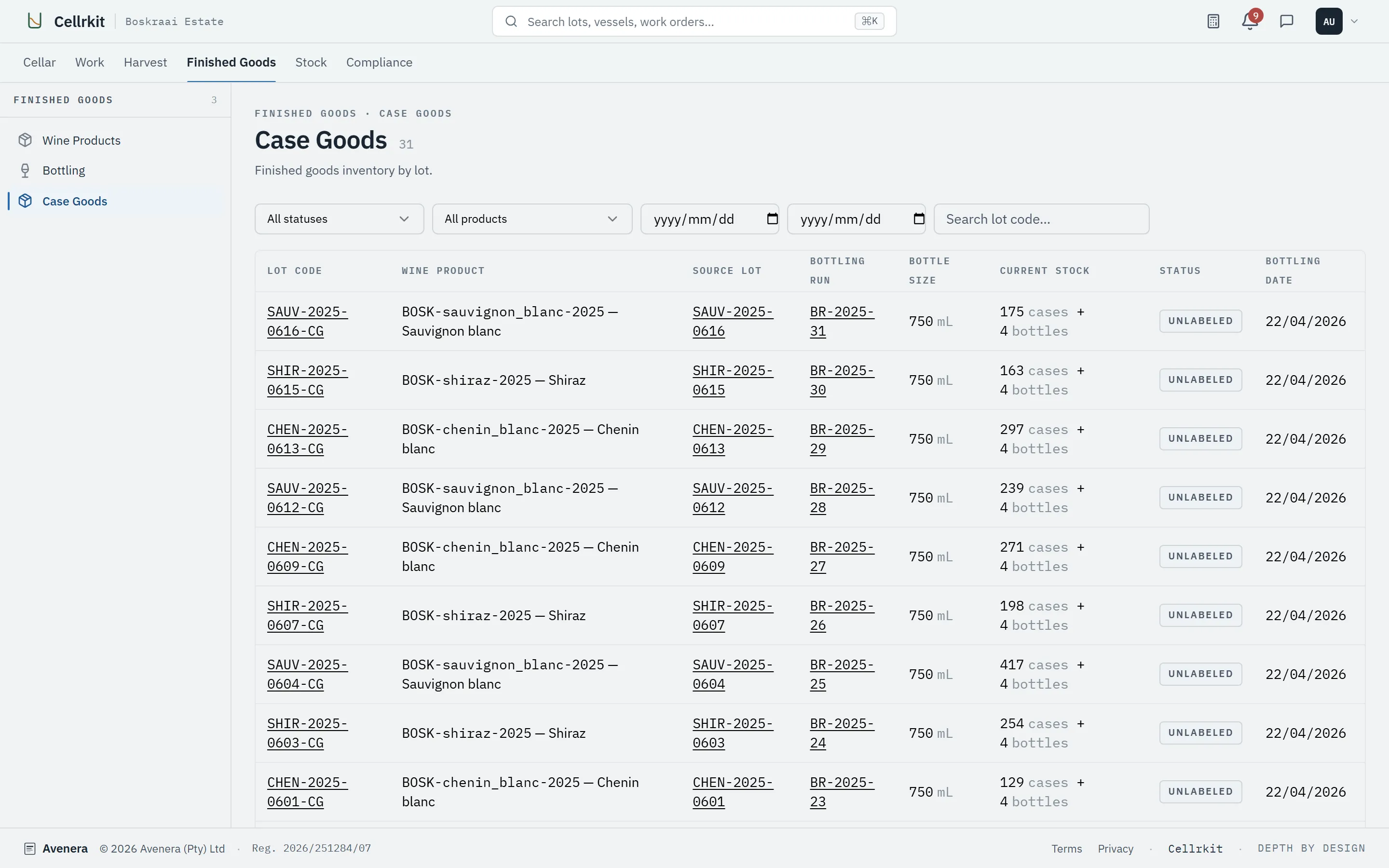Click the Boskraai Estate name
Image resolution: width=1389 pixels, height=868 pixels.
point(175,21)
